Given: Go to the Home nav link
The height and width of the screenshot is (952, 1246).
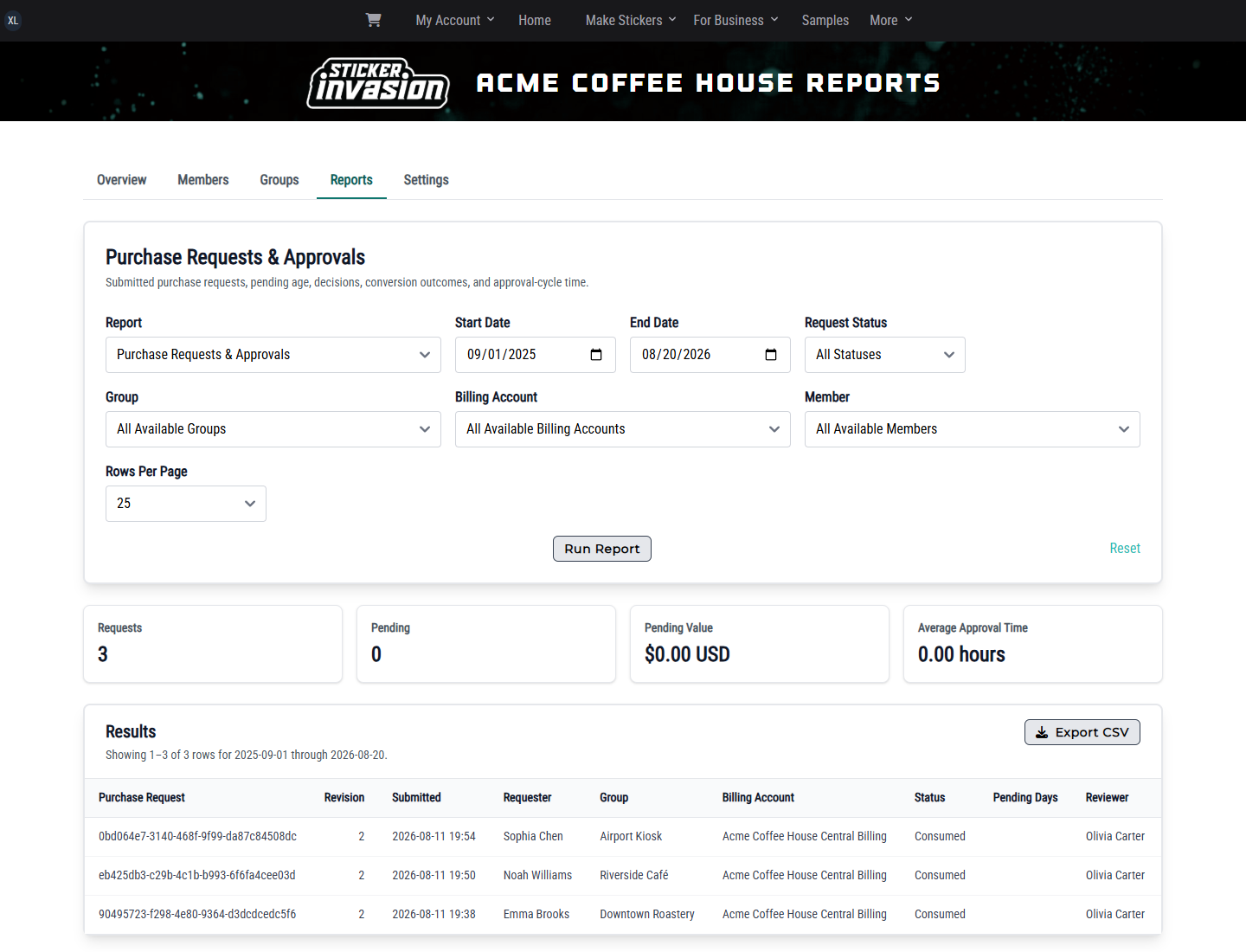Looking at the screenshot, I should [x=535, y=20].
